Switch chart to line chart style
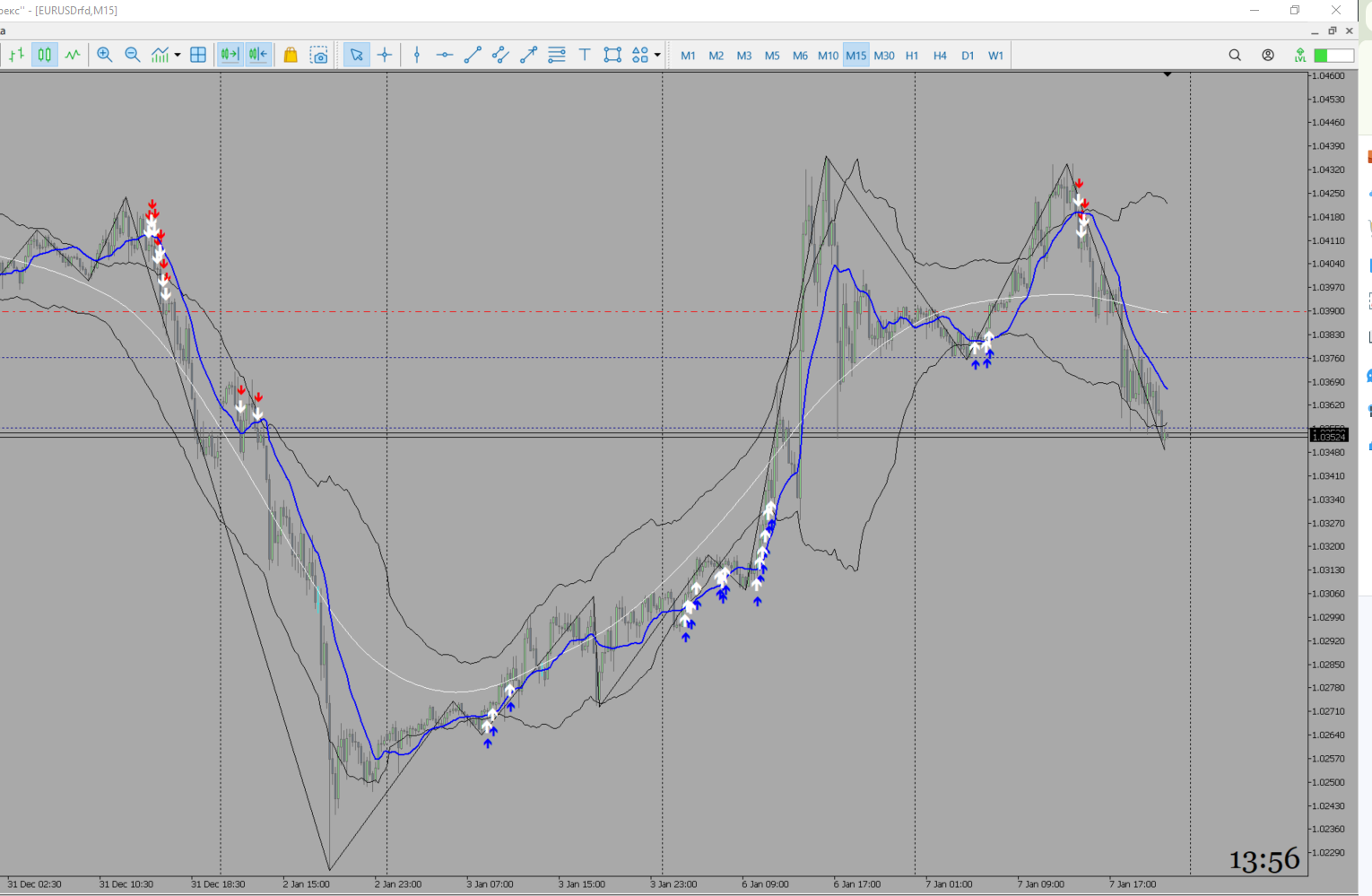 (x=73, y=55)
